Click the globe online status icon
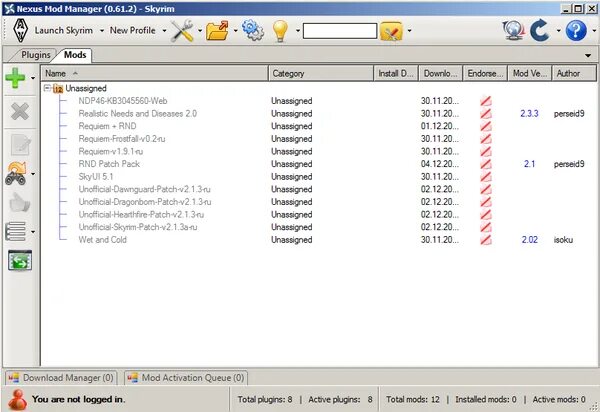Screen dimensions: 600x412 (514, 31)
